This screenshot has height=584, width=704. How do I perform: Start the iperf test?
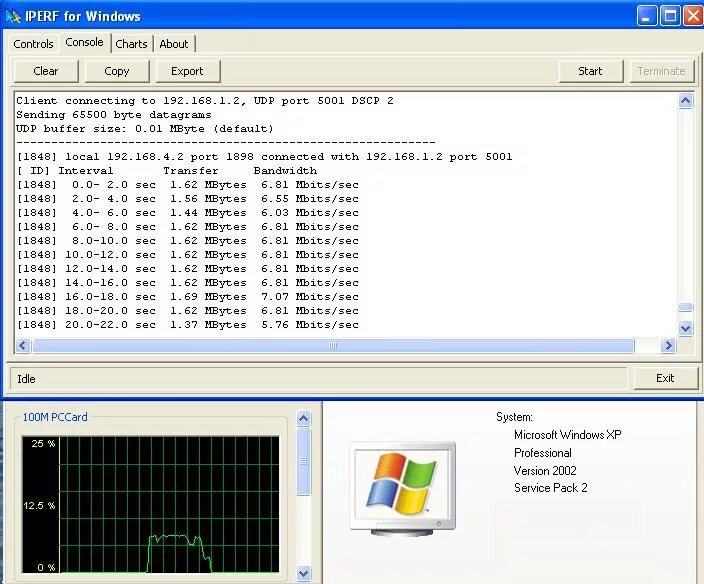pyautogui.click(x=590, y=71)
